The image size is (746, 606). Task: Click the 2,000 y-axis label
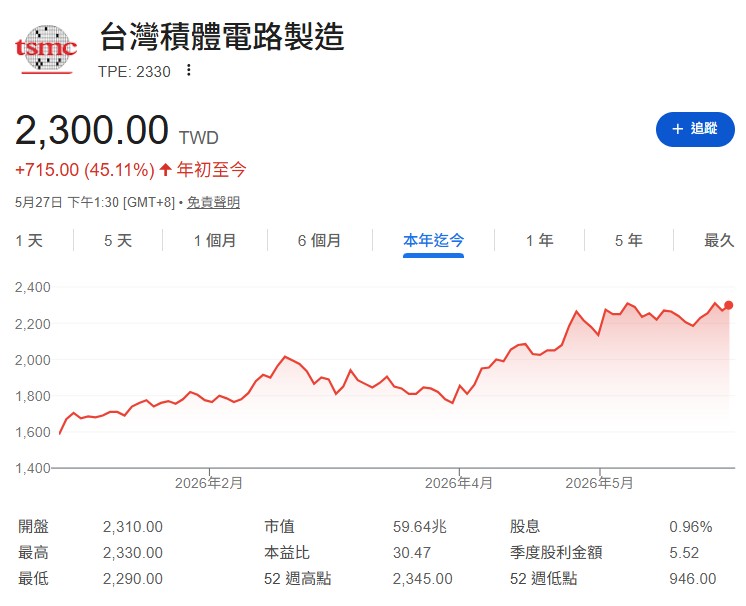click(32, 360)
